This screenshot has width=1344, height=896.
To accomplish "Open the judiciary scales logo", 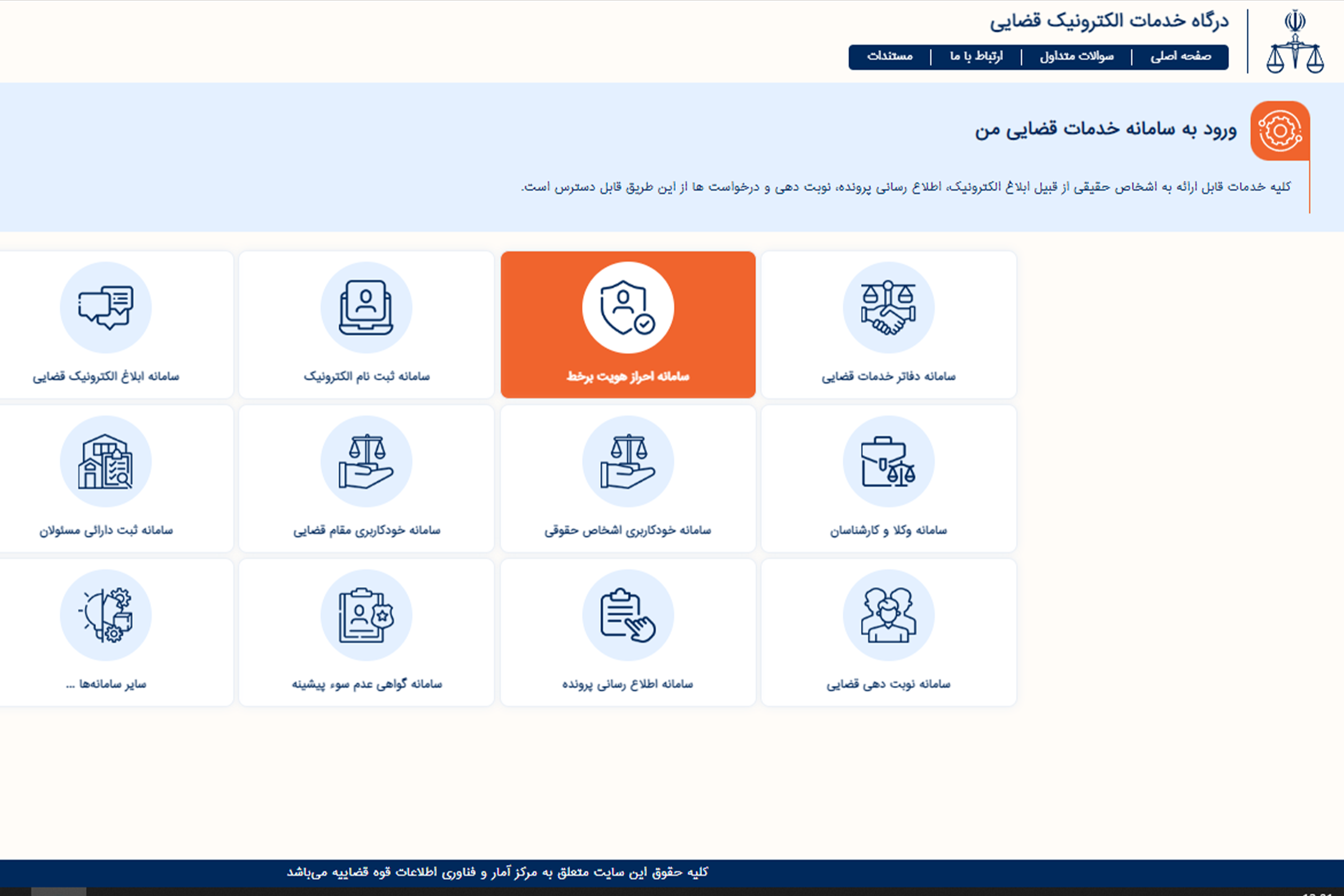I will click(1295, 41).
